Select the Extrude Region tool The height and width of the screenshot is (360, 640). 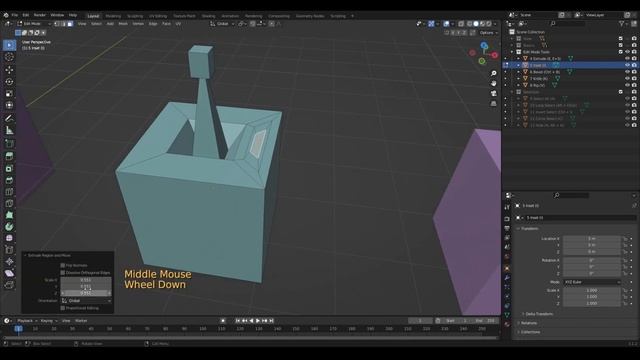[x=9, y=156]
